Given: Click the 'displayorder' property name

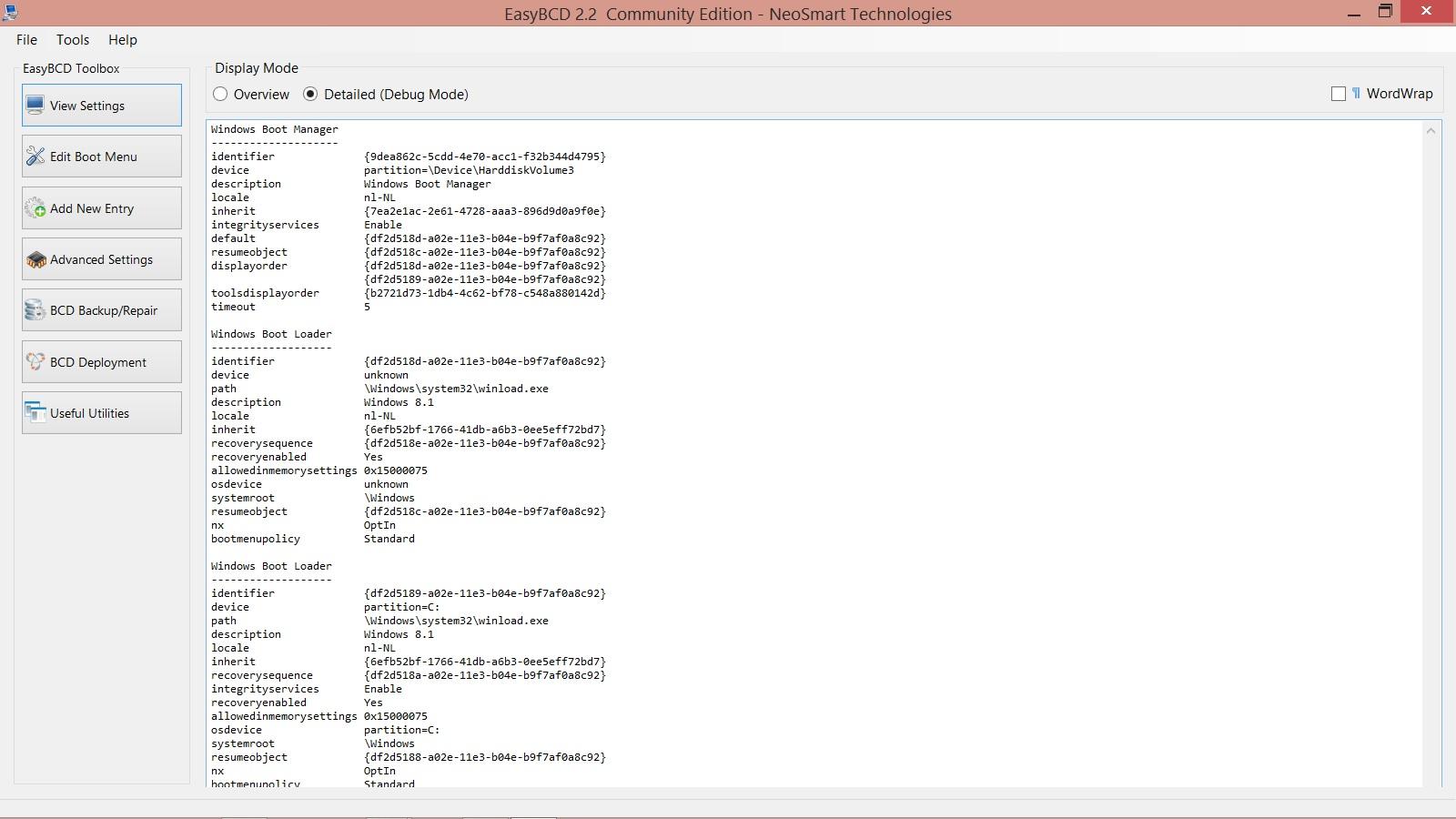Looking at the screenshot, I should (x=249, y=266).
